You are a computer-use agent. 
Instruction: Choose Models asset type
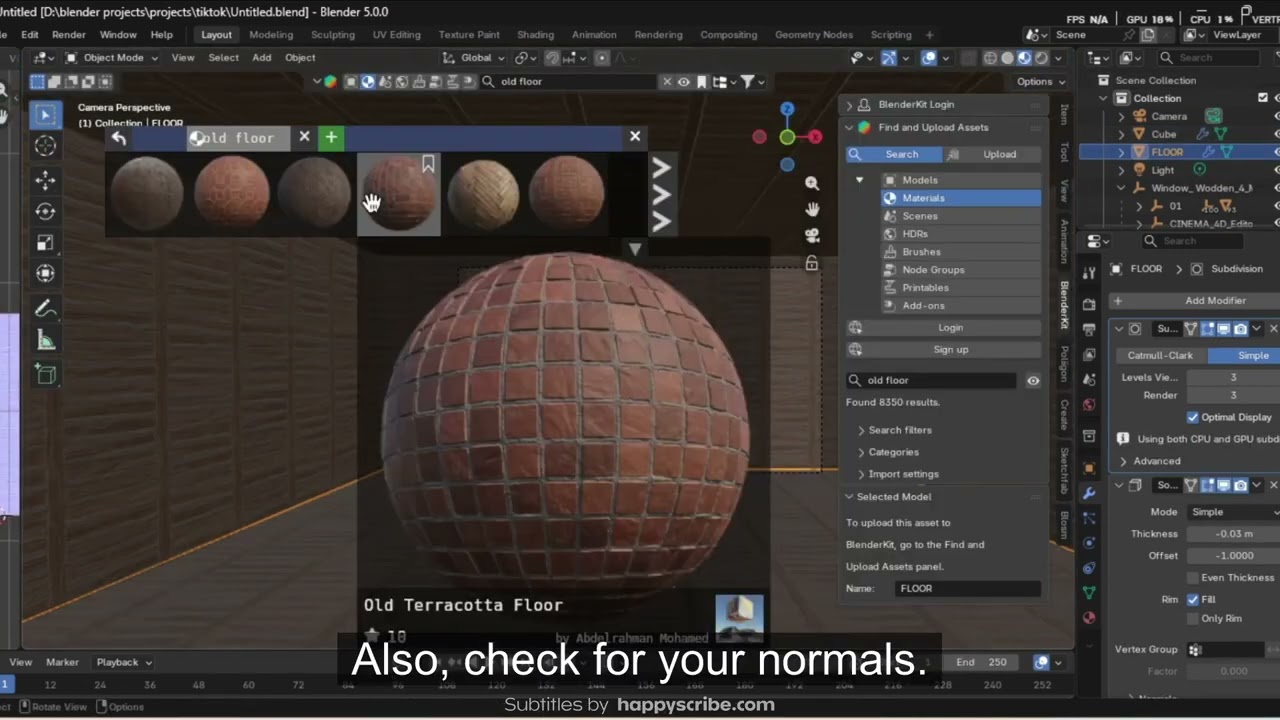tap(961, 180)
